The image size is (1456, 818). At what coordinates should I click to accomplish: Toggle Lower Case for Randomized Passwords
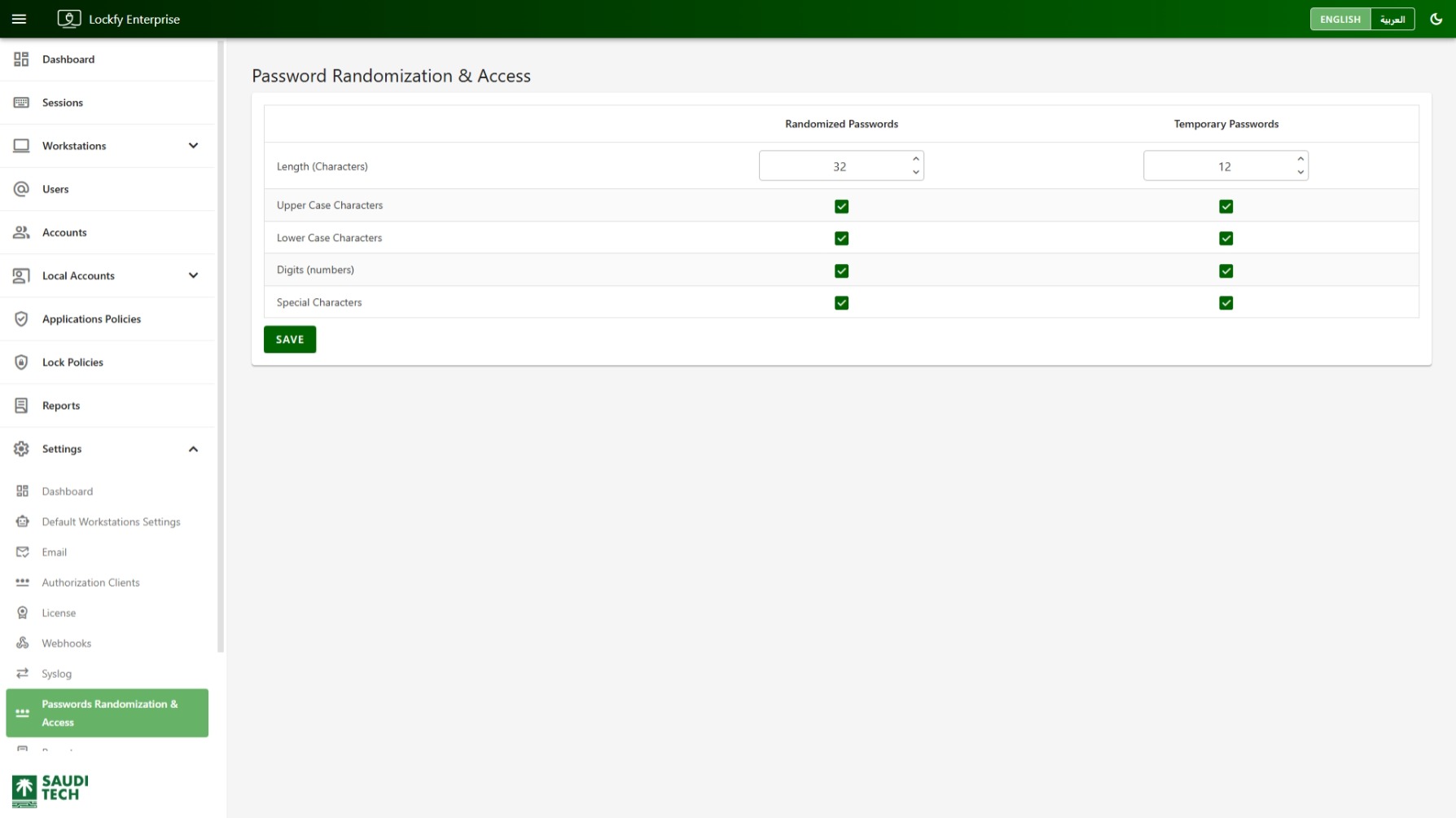coord(841,238)
